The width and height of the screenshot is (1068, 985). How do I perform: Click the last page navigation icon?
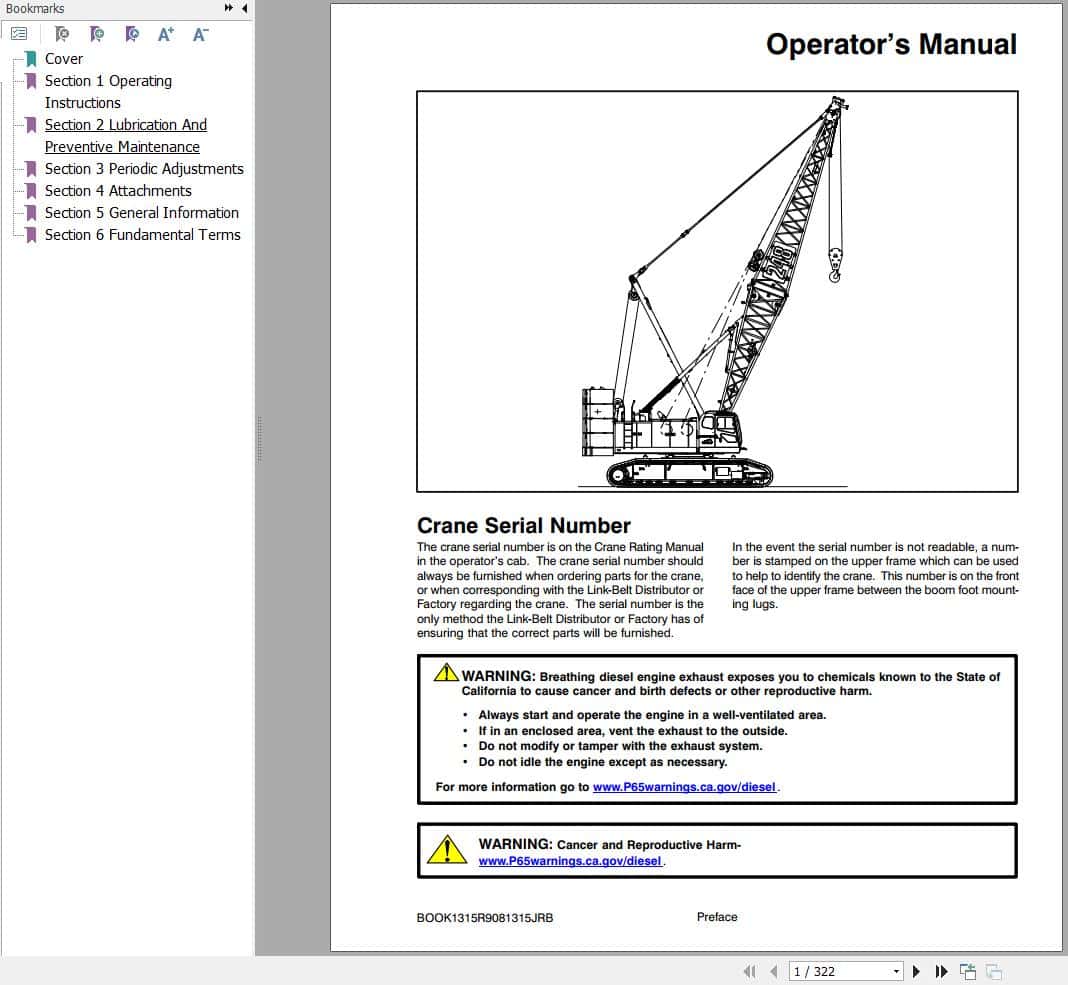(x=940, y=971)
